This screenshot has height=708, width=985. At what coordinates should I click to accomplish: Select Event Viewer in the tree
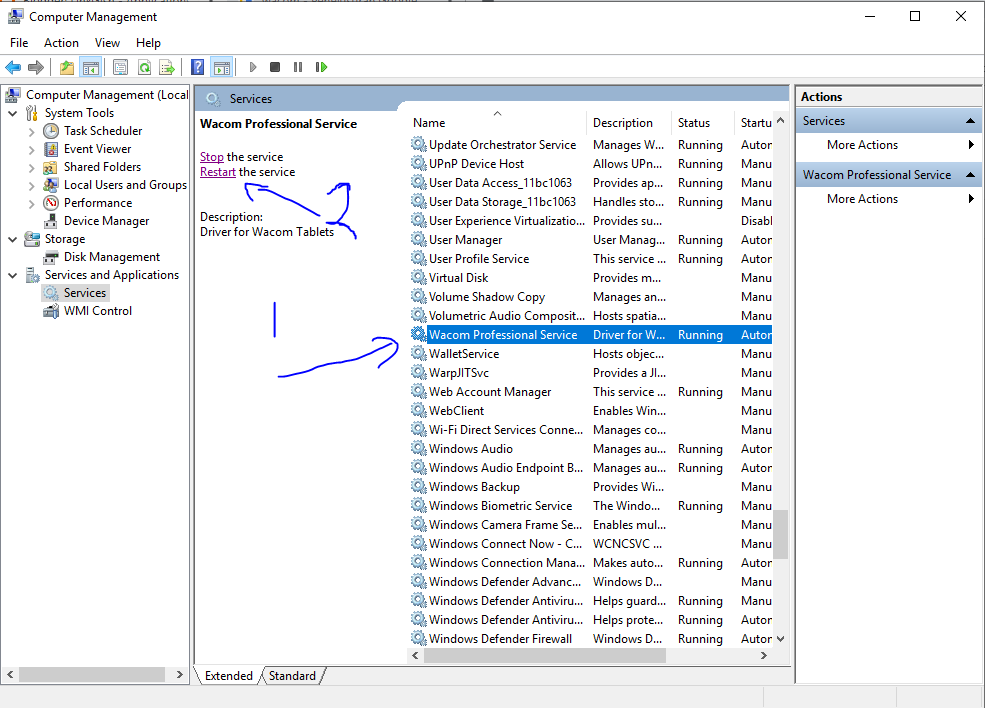coord(97,149)
